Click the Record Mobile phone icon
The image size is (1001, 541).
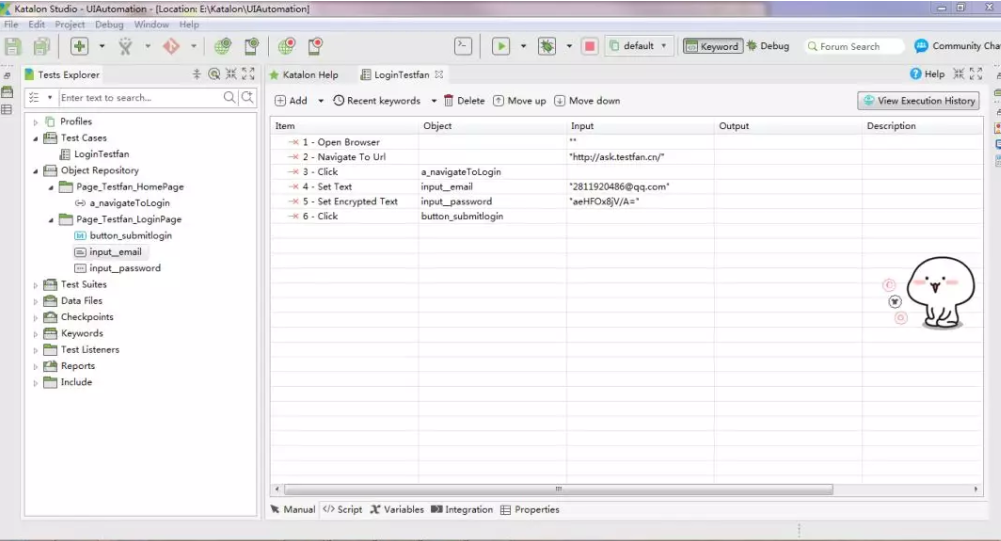pos(315,46)
